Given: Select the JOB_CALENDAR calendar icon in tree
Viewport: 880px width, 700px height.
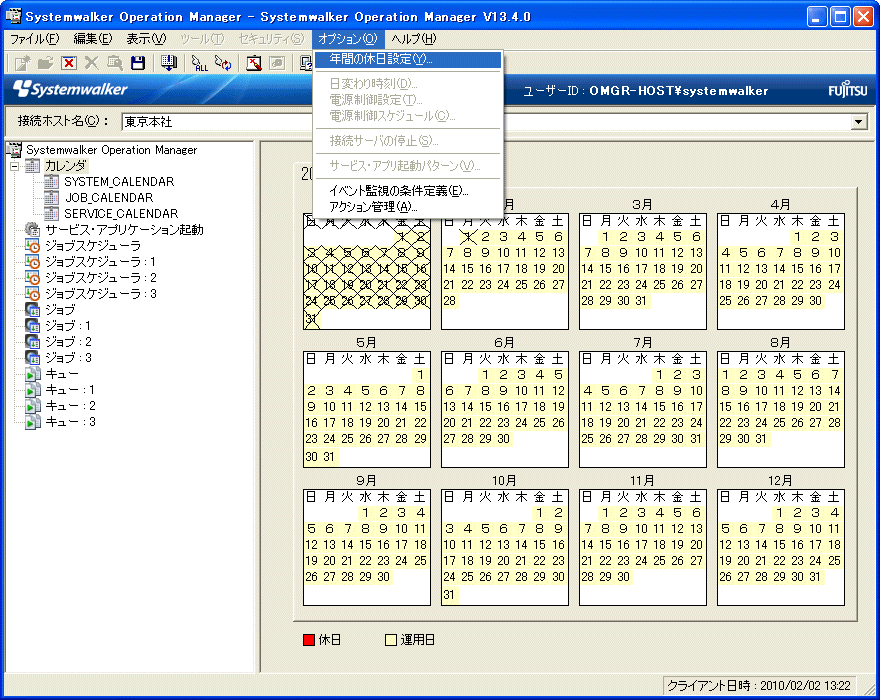Looking at the screenshot, I should pos(52,198).
